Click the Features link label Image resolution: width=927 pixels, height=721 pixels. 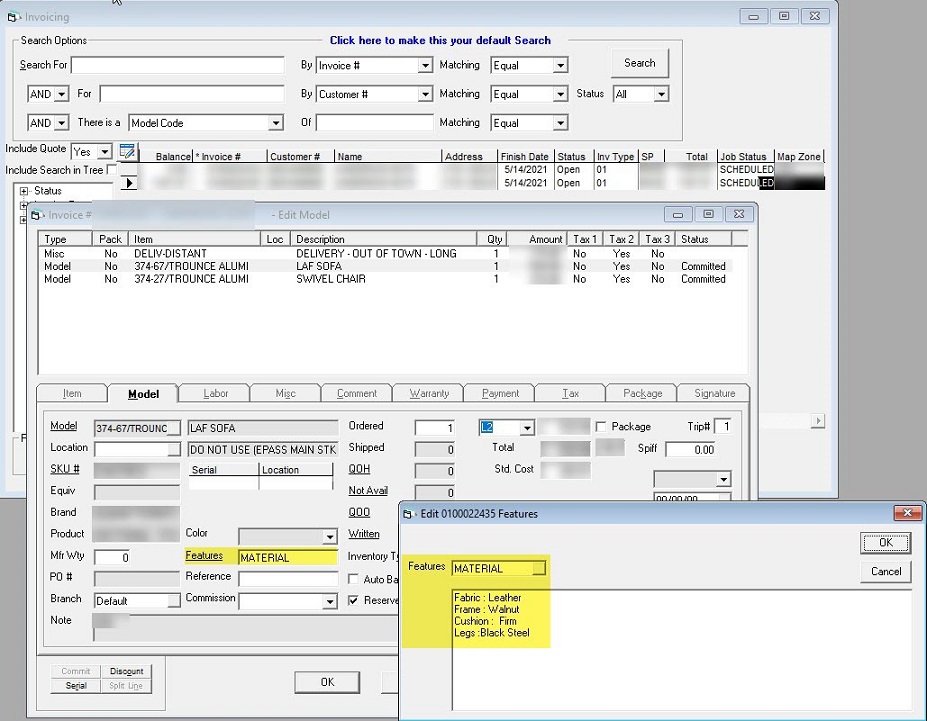204,556
